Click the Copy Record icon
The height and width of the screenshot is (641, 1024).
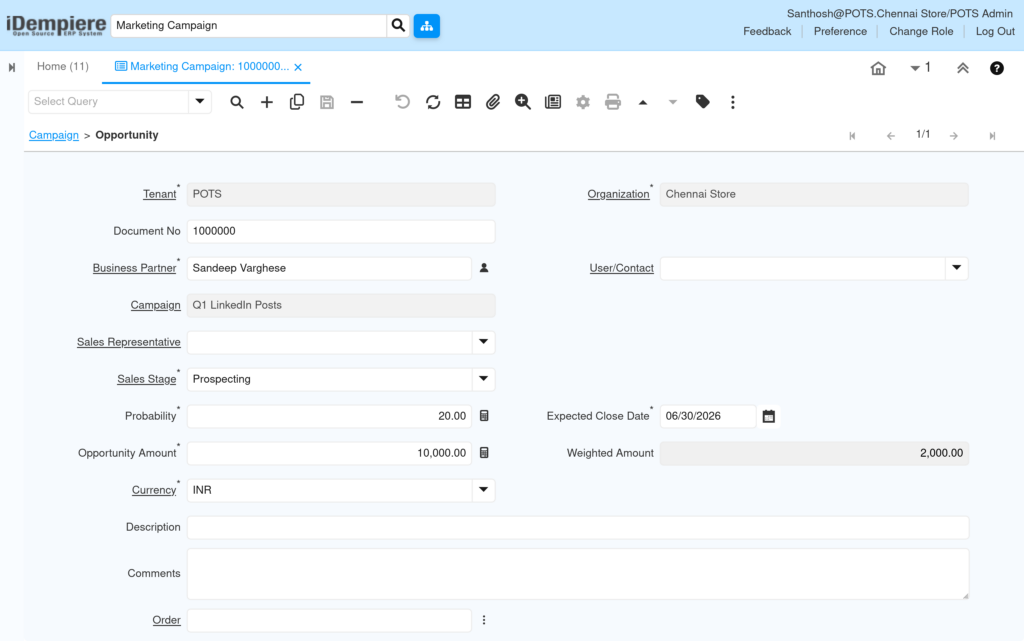(x=296, y=102)
